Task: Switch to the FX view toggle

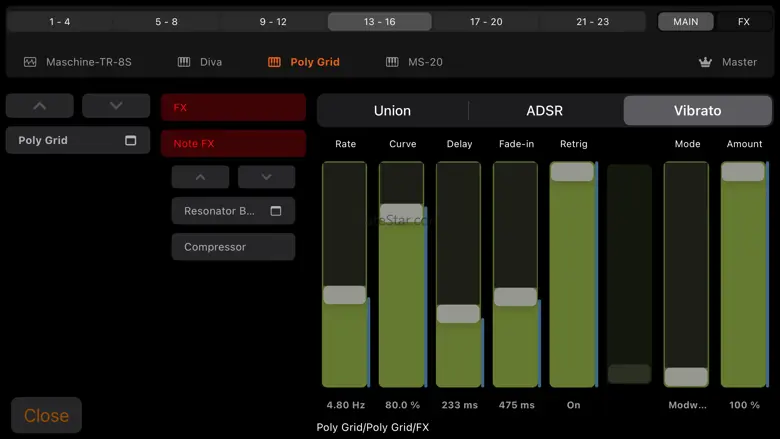Action: (743, 21)
